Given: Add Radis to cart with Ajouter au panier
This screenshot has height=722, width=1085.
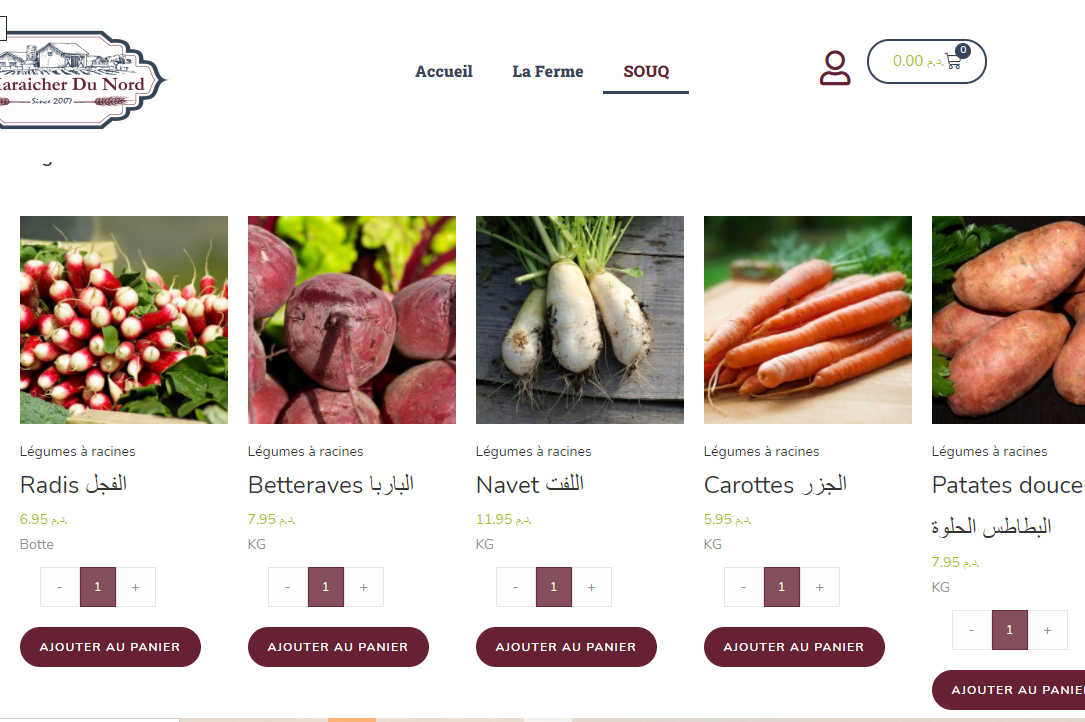Looking at the screenshot, I should click(110, 647).
